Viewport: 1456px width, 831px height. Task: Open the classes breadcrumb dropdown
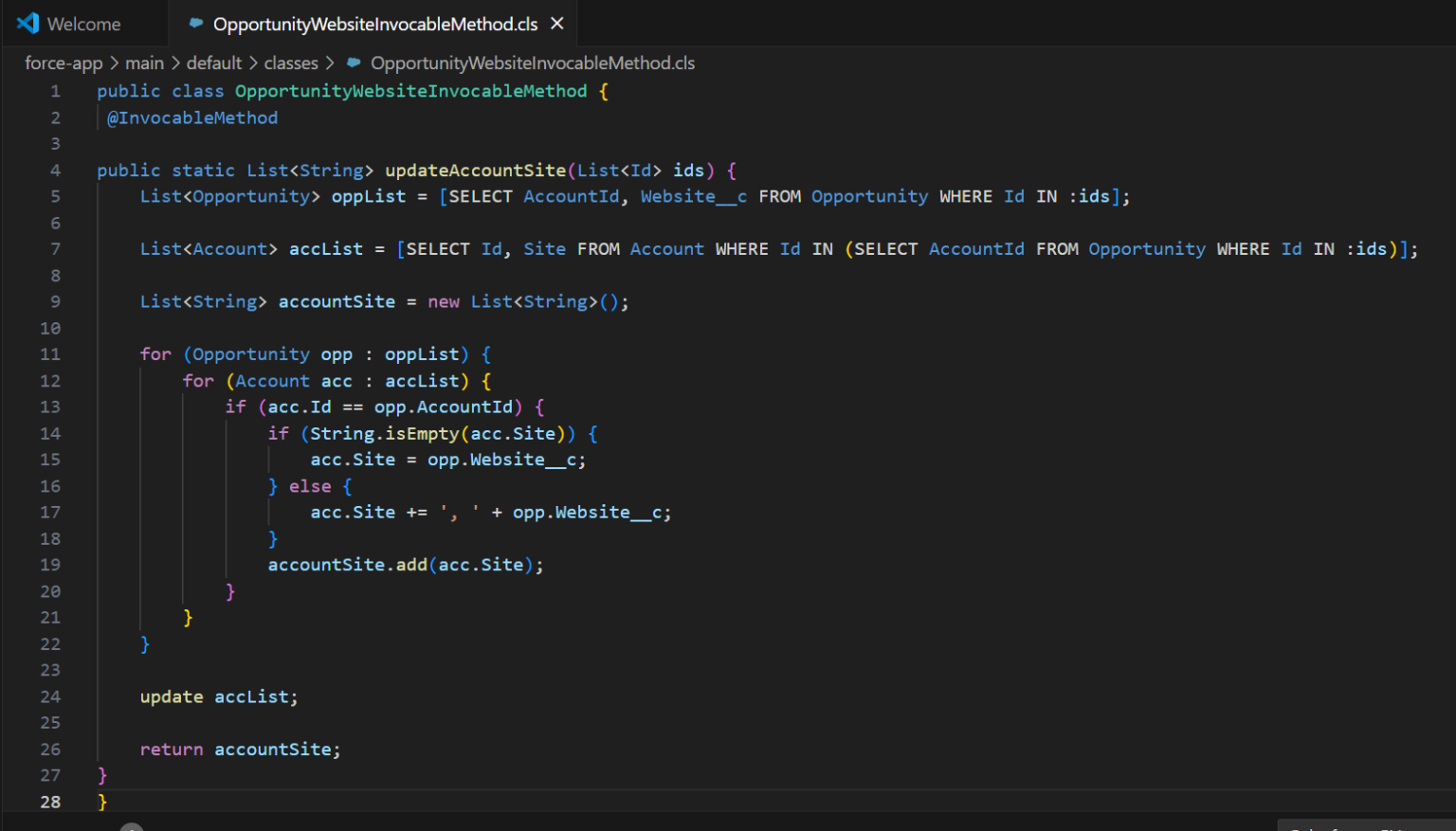click(291, 63)
